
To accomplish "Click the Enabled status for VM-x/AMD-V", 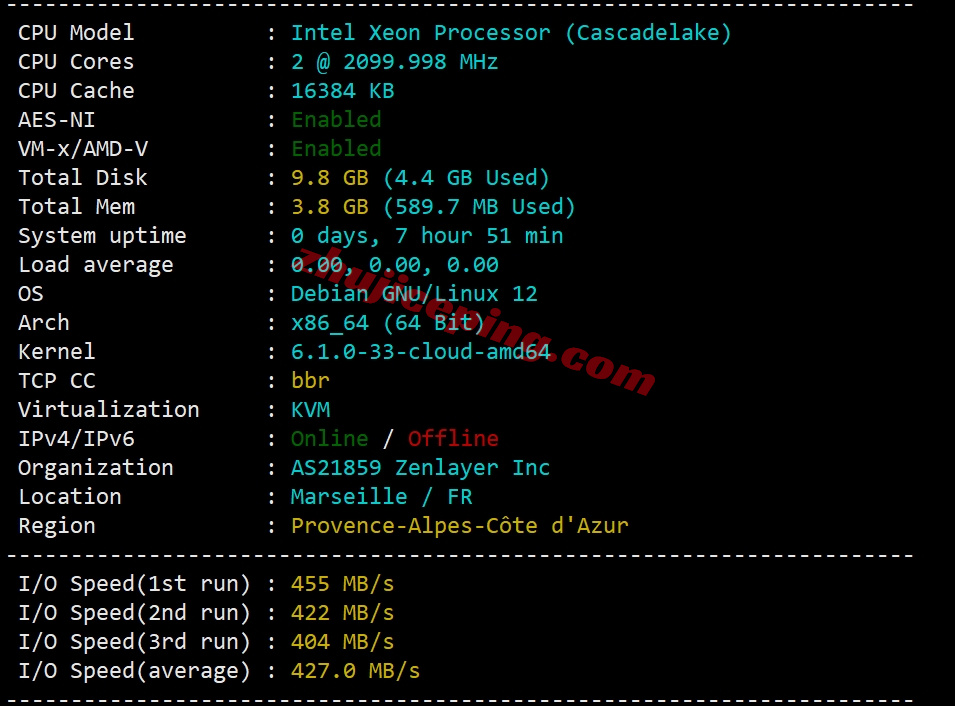I will (x=336, y=149).
